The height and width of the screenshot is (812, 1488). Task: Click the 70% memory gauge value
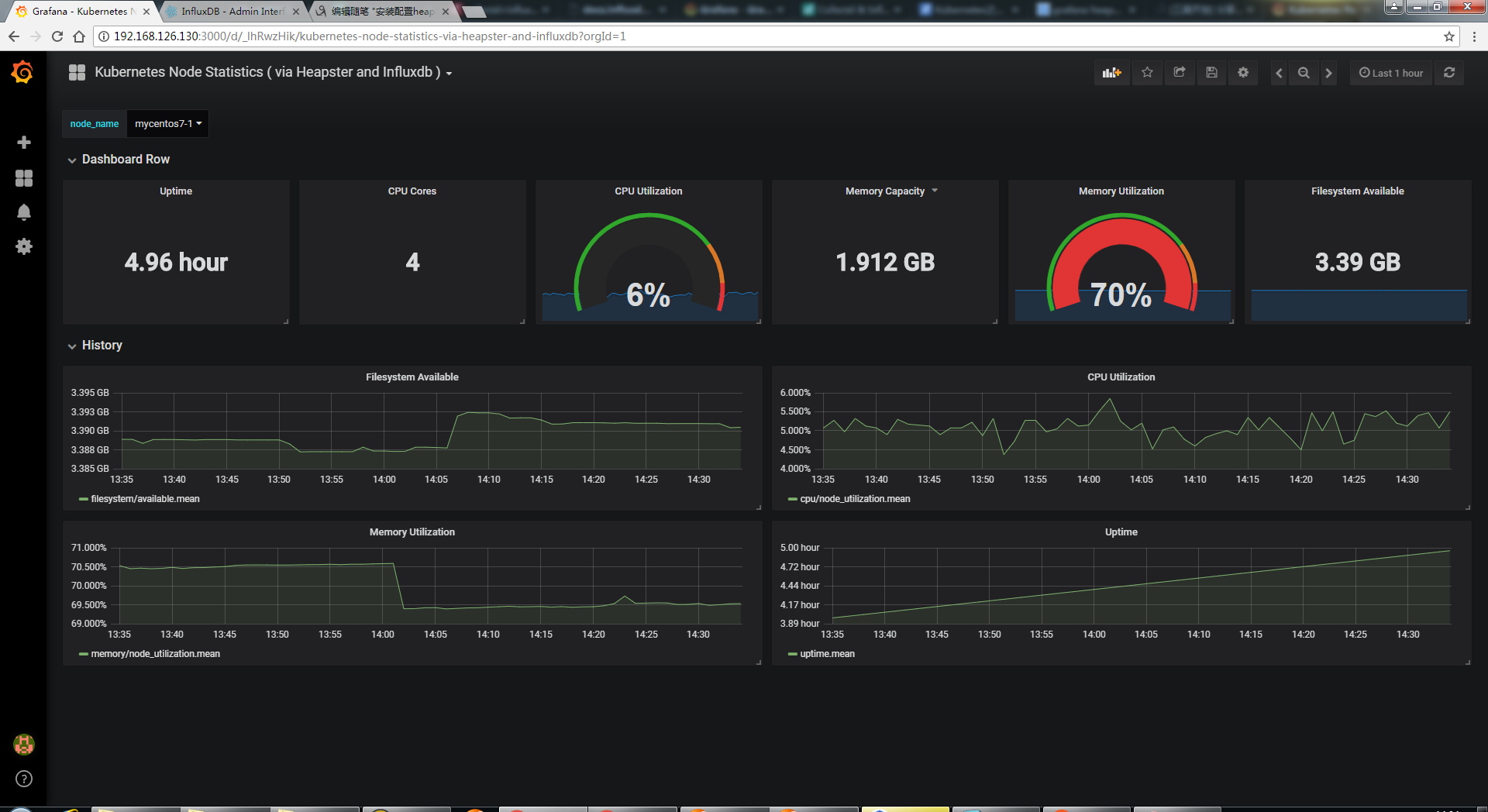click(1121, 294)
